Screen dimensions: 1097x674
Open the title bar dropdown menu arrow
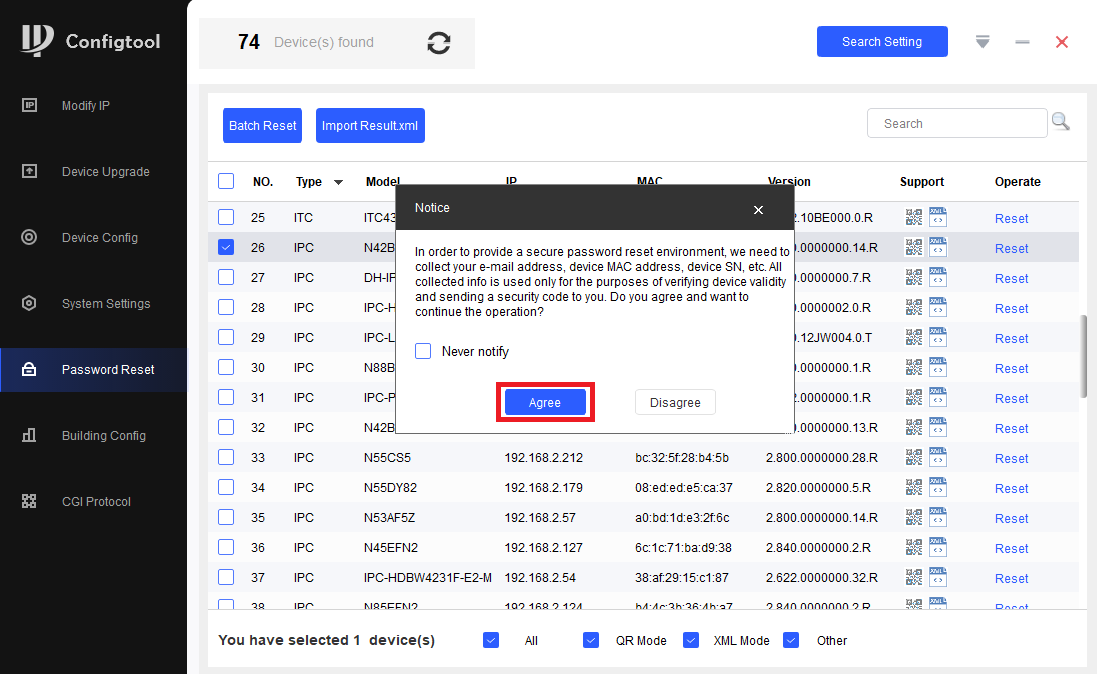[982, 42]
